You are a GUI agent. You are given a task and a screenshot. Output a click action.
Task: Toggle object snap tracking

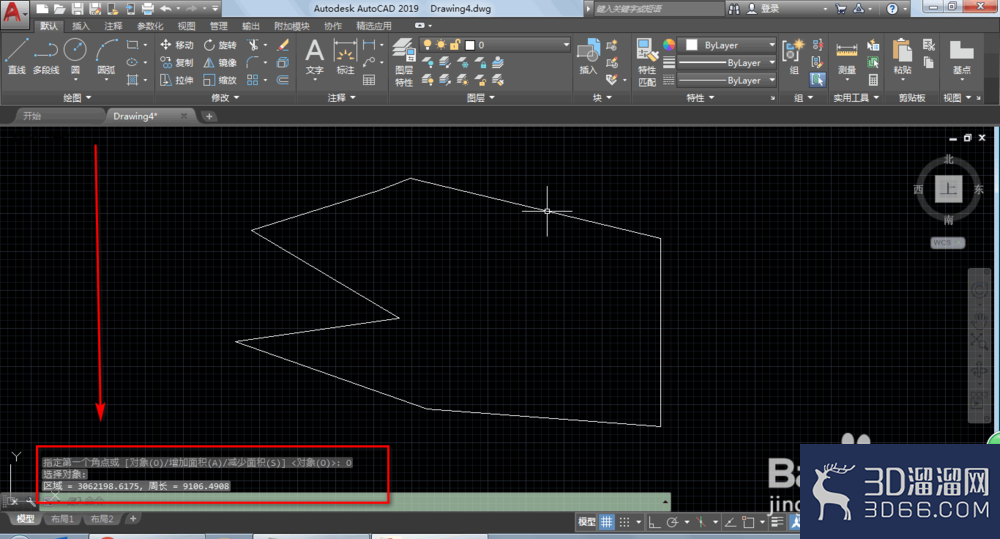pos(730,522)
